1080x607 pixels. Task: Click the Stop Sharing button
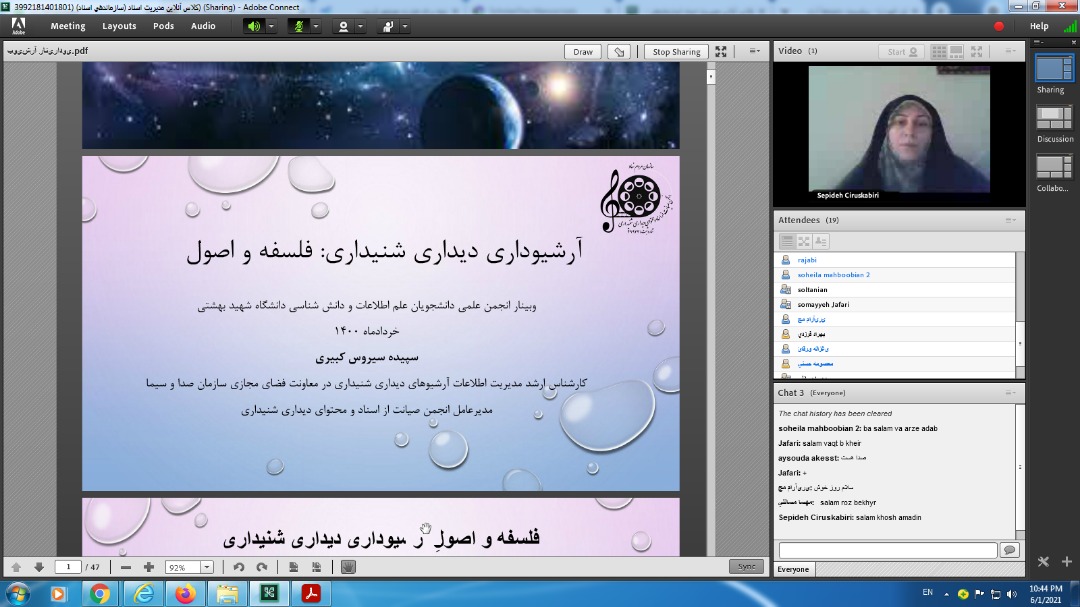click(676, 52)
